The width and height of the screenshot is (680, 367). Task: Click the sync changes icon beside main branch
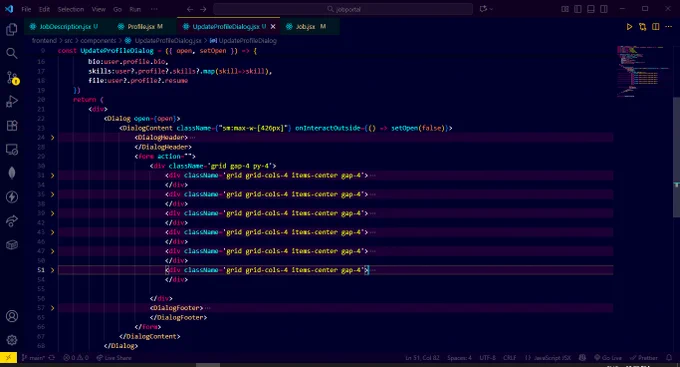(x=52, y=358)
